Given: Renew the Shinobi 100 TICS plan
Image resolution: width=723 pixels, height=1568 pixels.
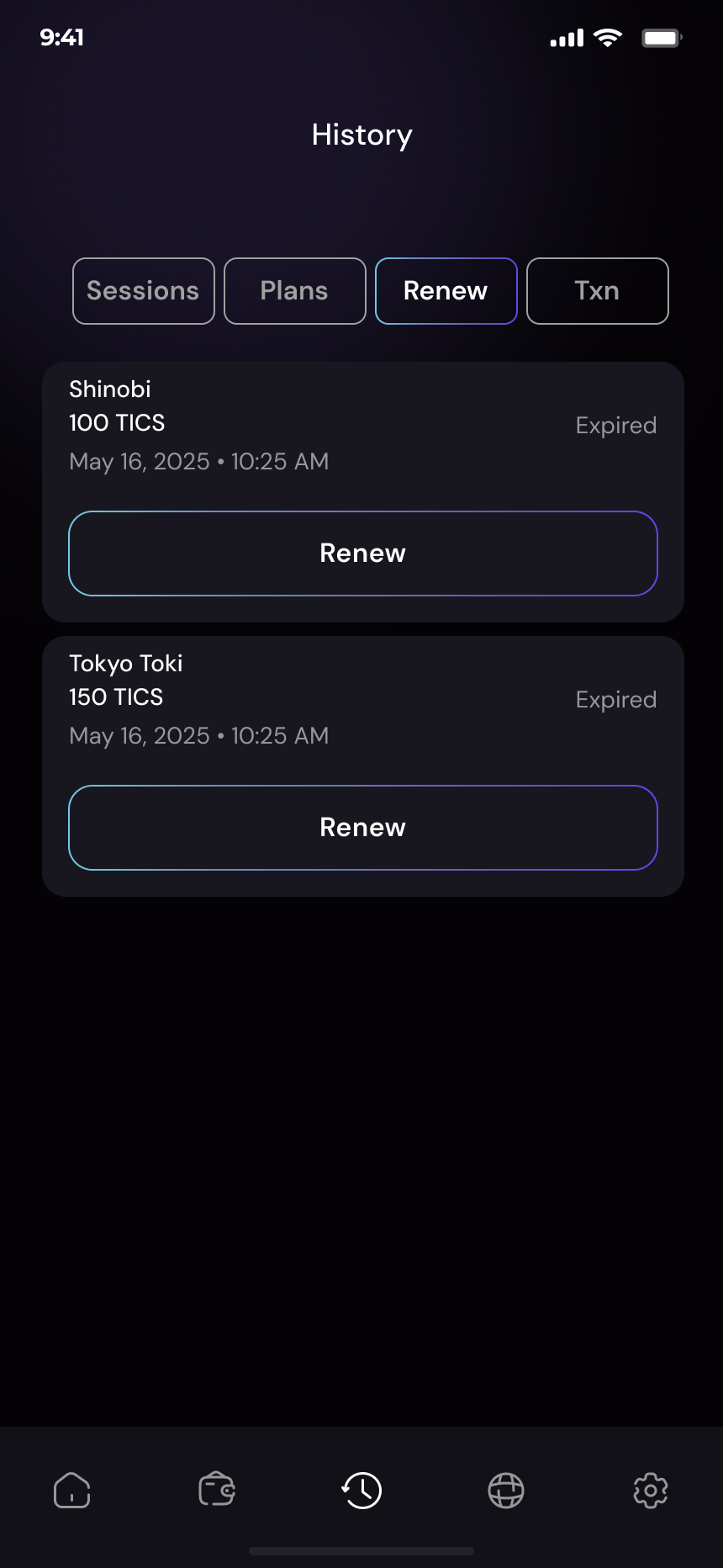Looking at the screenshot, I should point(363,554).
